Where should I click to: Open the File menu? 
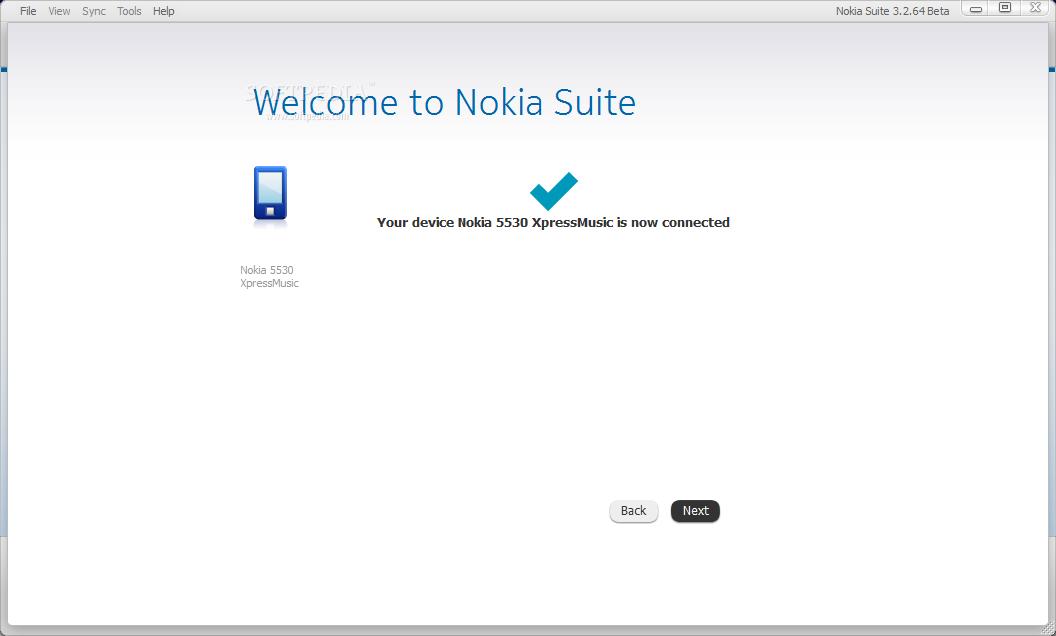[x=28, y=11]
